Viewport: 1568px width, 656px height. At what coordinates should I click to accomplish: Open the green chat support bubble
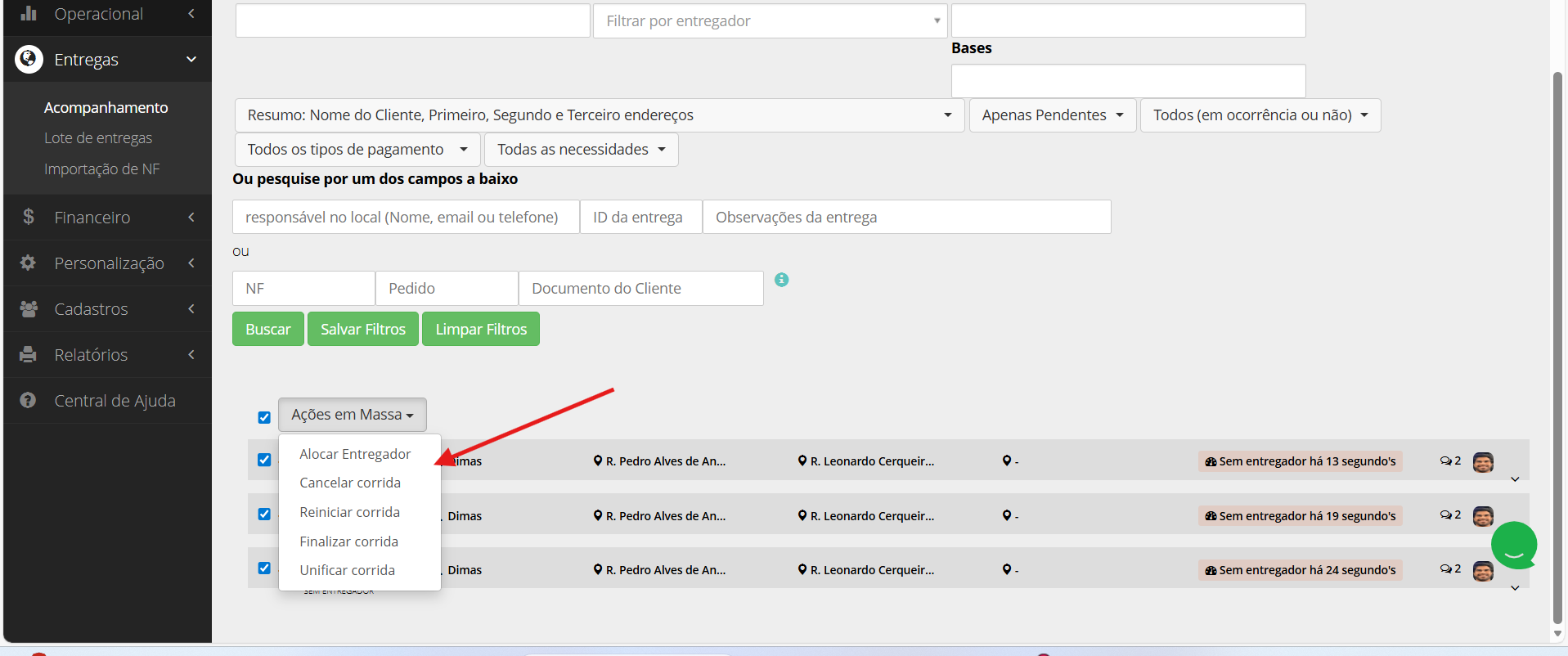pos(1514,545)
